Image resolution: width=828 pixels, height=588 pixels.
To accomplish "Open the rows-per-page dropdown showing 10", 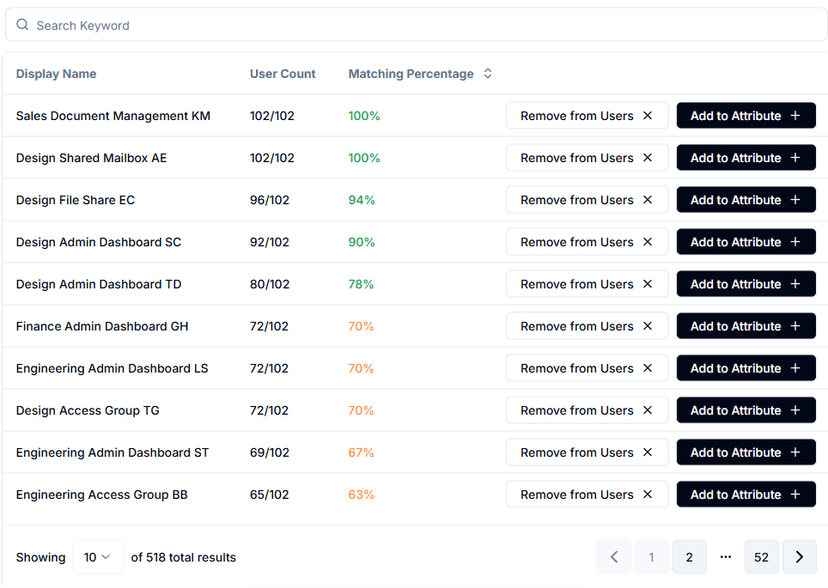I will coord(97,557).
